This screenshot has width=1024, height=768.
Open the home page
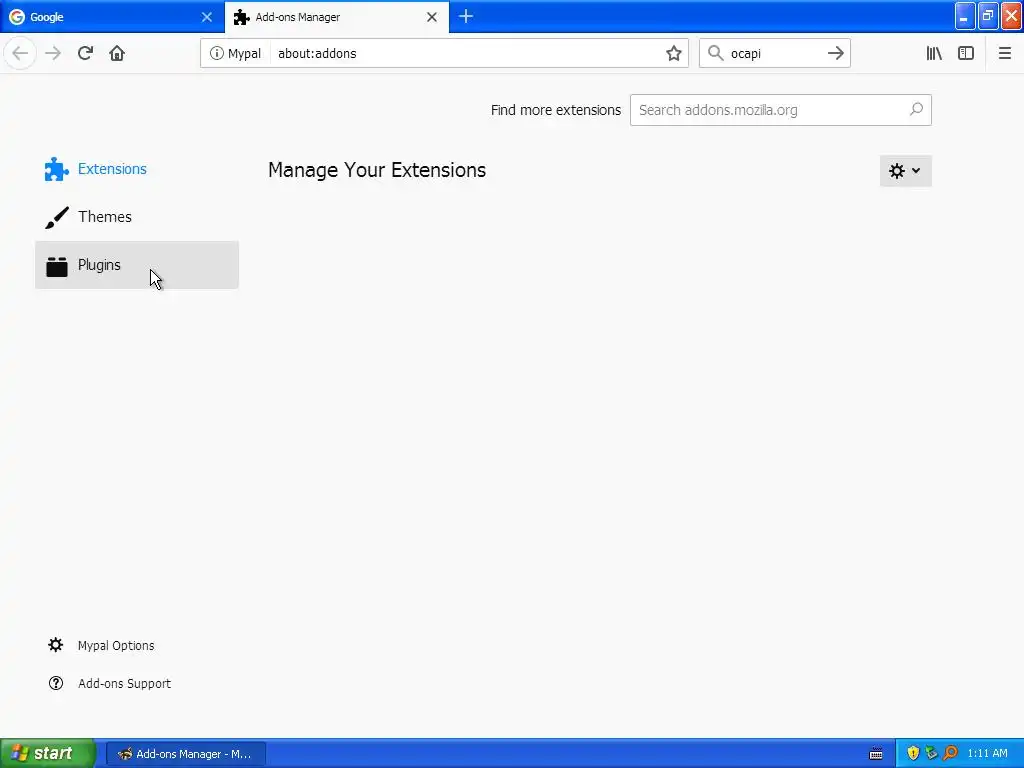click(x=117, y=54)
